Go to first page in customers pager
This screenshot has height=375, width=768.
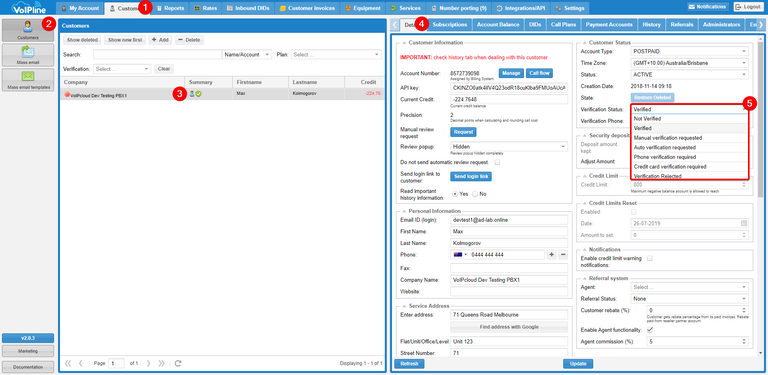68,363
